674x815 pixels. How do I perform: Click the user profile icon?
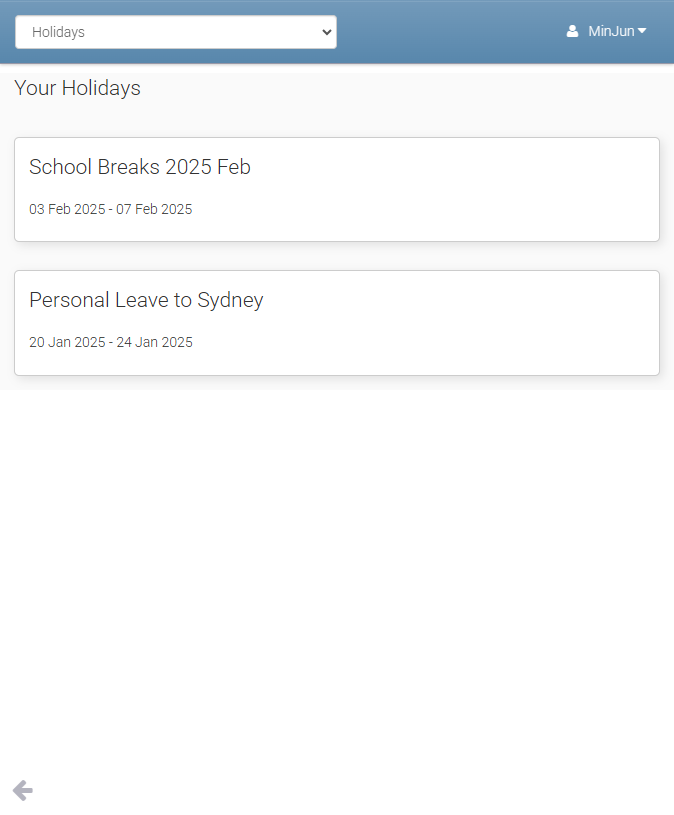[572, 32]
